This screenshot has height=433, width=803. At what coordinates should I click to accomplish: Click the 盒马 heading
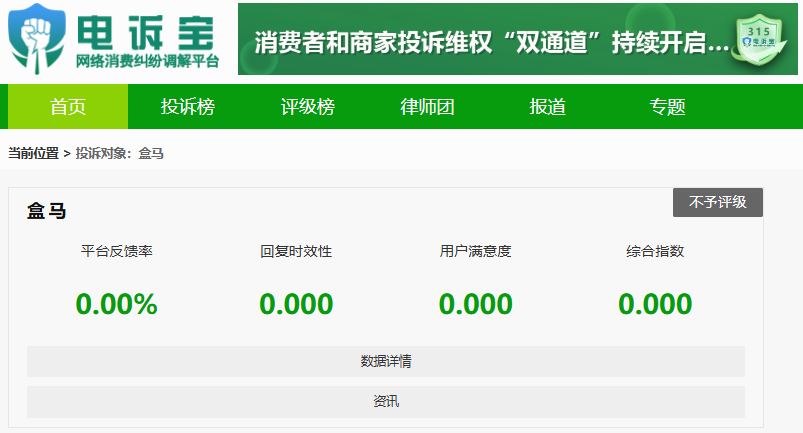[47, 210]
